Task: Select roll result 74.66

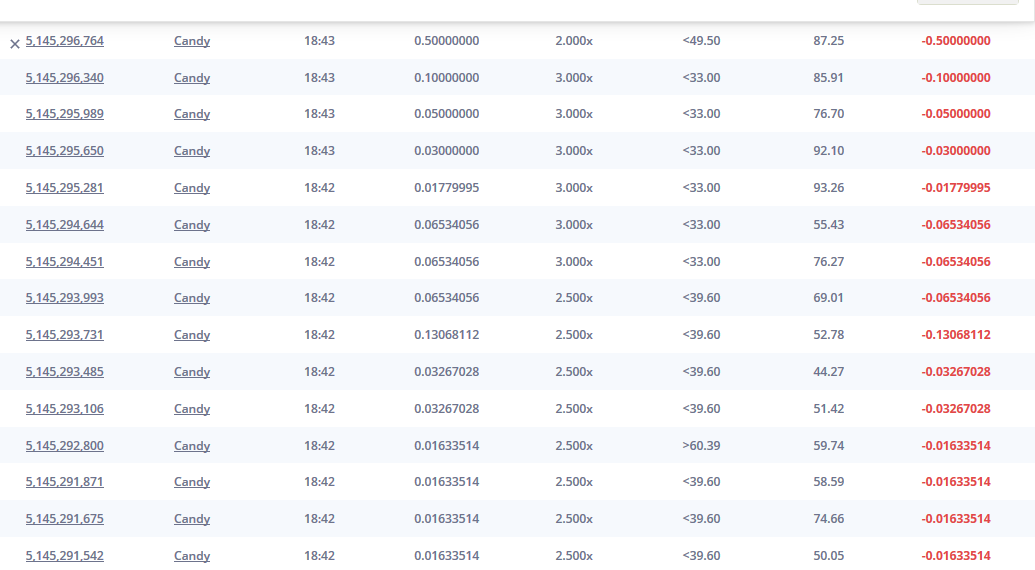Action: [x=828, y=519]
